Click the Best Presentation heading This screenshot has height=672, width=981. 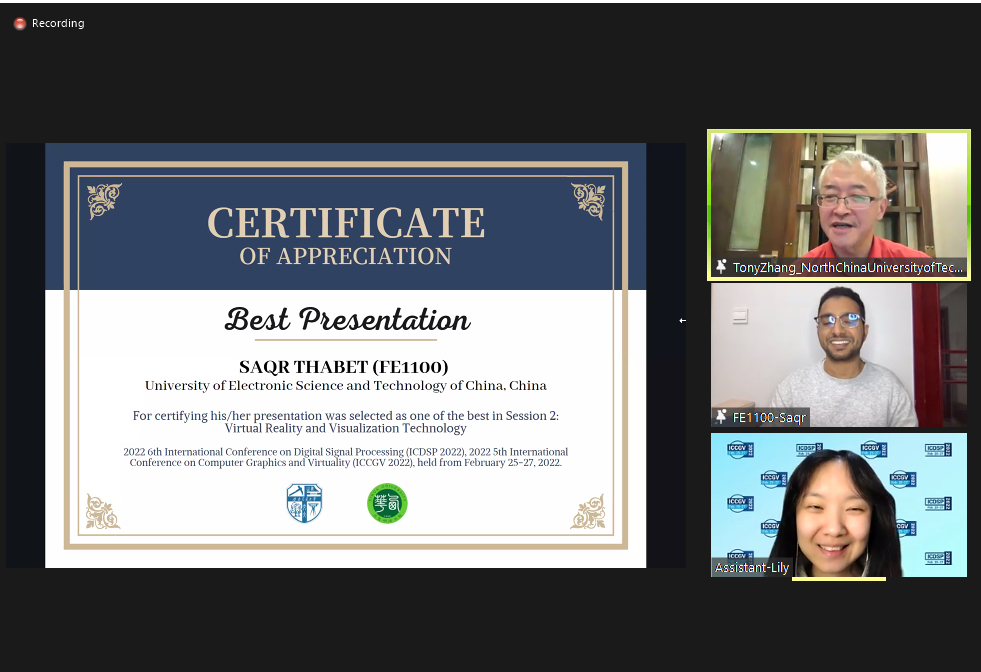[x=347, y=319]
